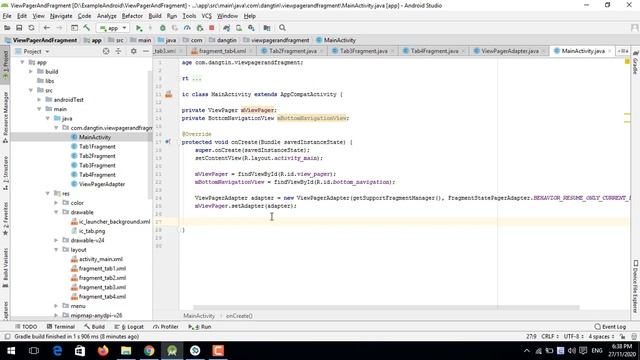640x360 pixels.
Task: Close the Tab4Fragment.java editor tab
Action: pyautogui.click(x=463, y=51)
